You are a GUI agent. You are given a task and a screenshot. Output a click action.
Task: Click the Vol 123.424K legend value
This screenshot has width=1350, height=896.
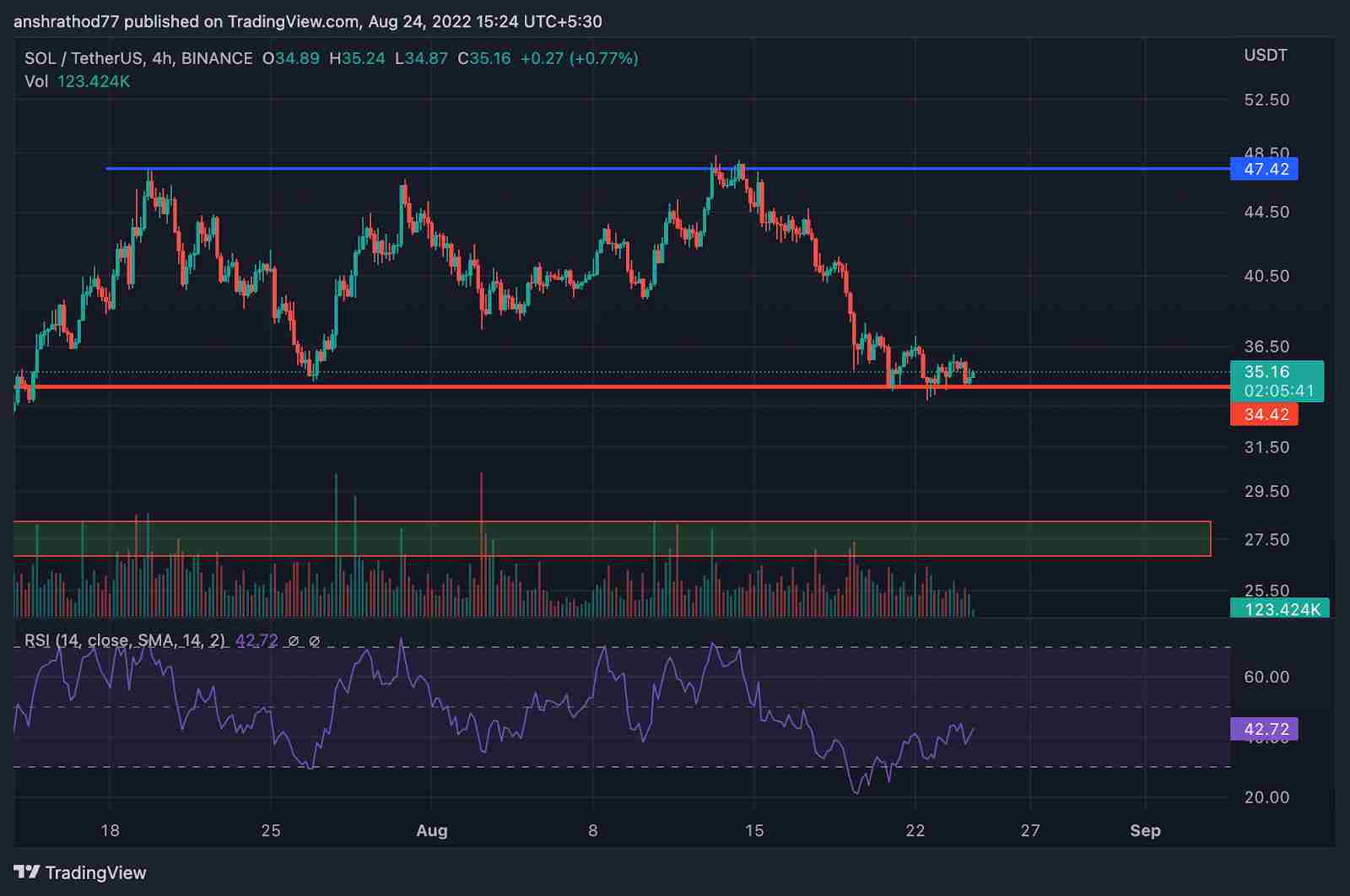[94, 82]
